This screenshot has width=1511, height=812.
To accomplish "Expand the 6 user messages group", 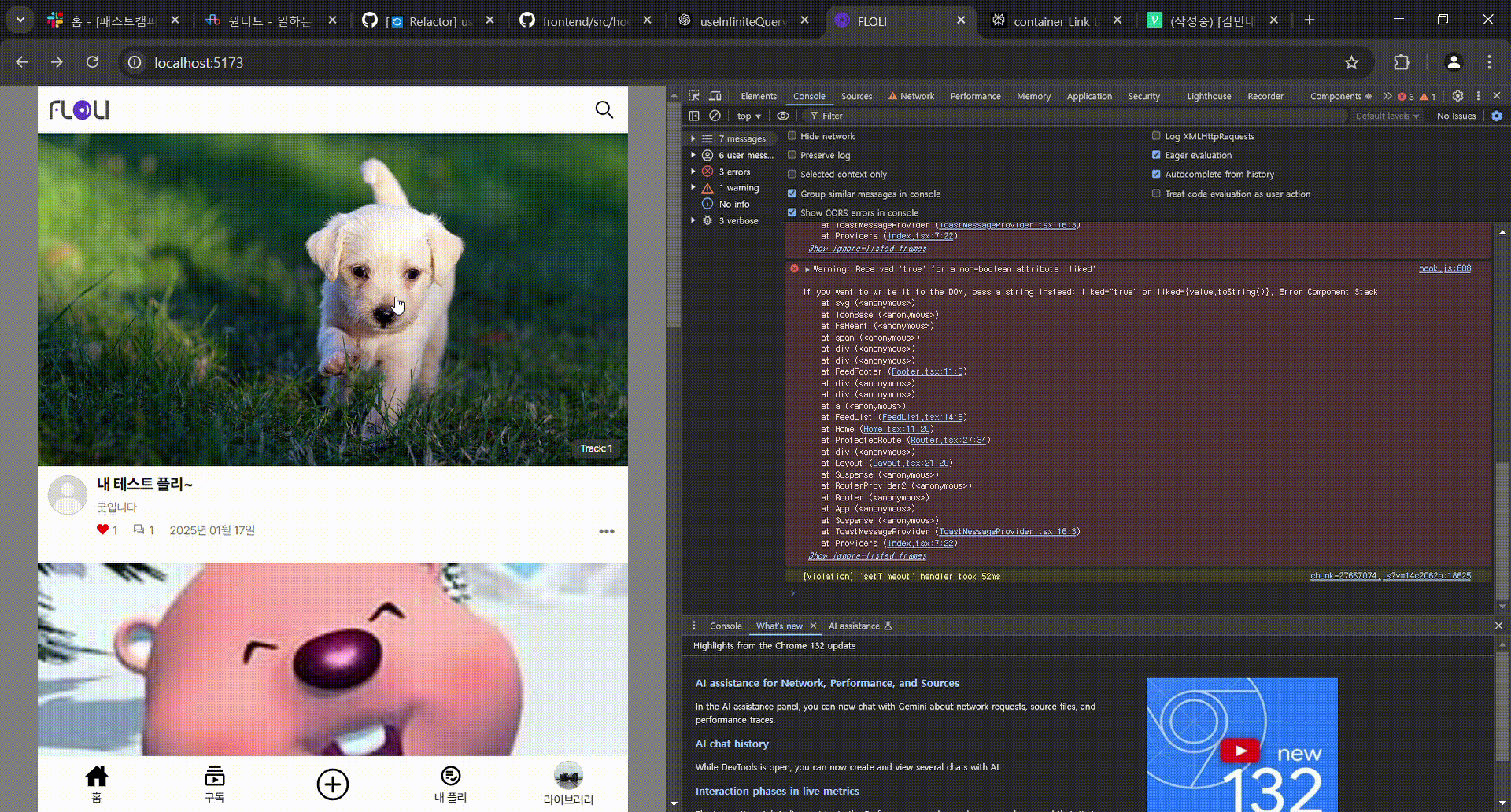I will click(693, 155).
